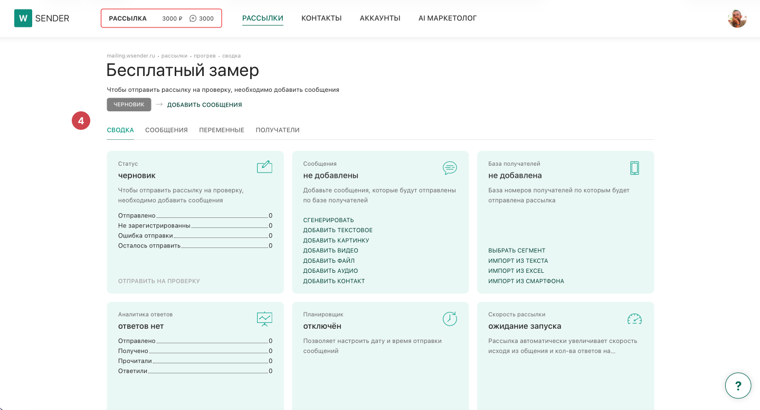
Task: Click the Сгенерировать link
Action: 329,220
